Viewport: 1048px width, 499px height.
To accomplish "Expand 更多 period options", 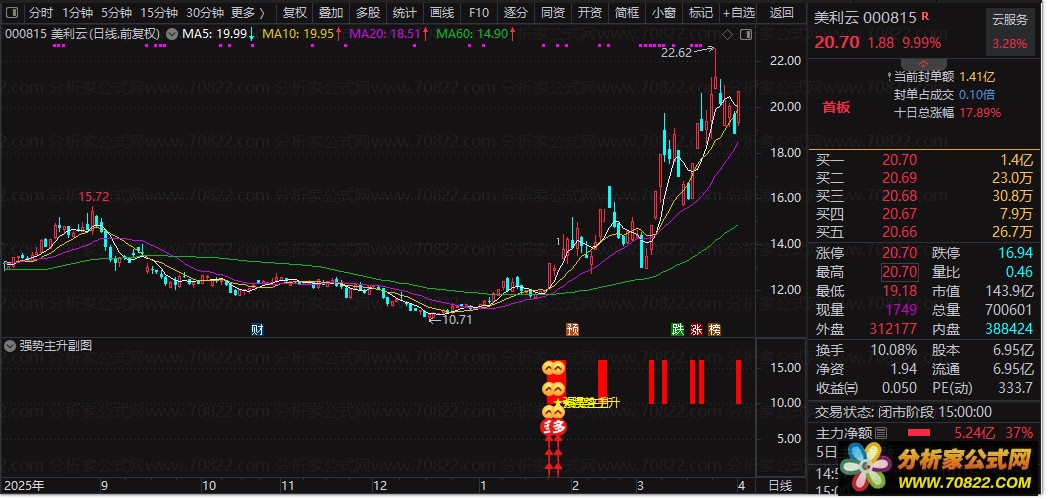I will (x=247, y=13).
